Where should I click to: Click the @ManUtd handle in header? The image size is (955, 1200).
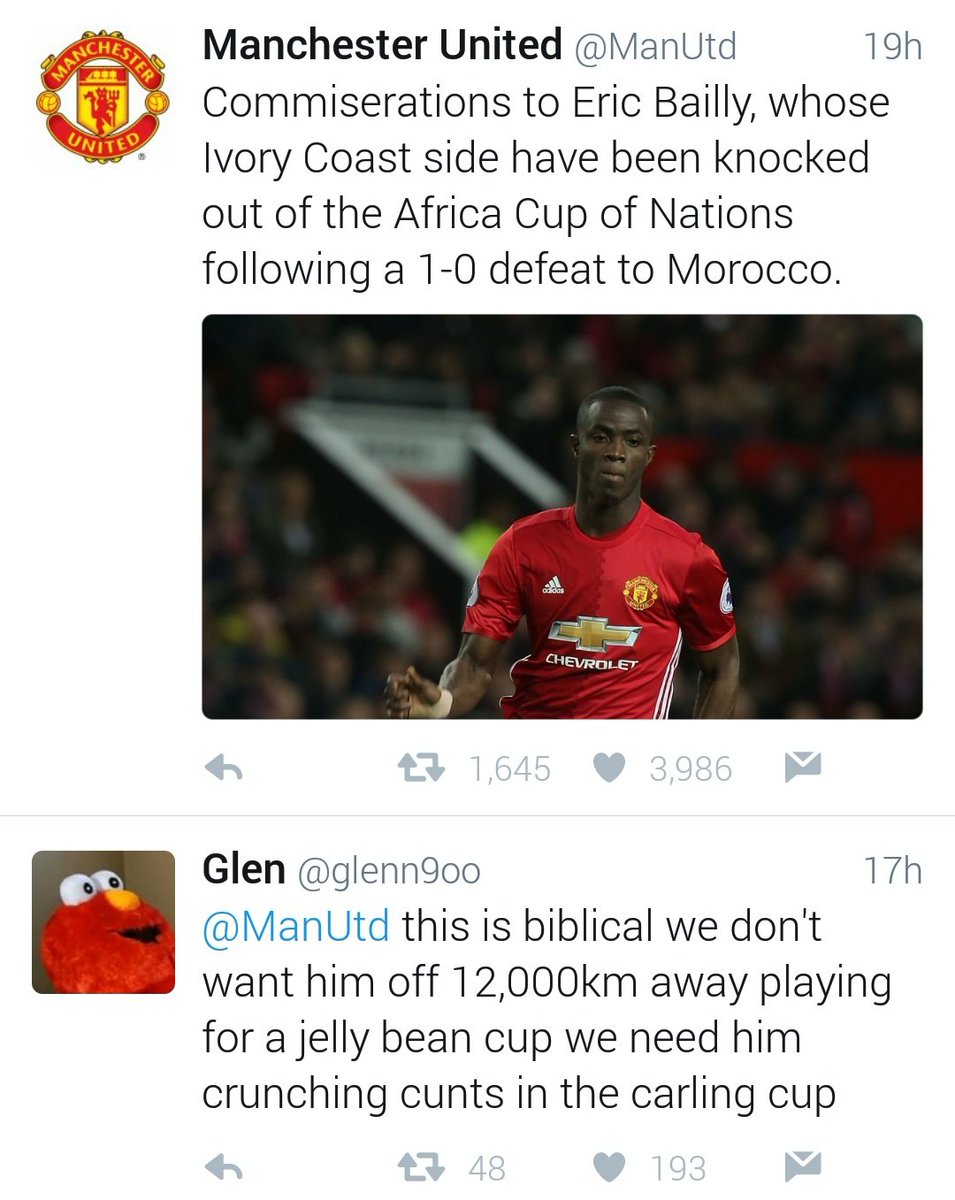[654, 46]
